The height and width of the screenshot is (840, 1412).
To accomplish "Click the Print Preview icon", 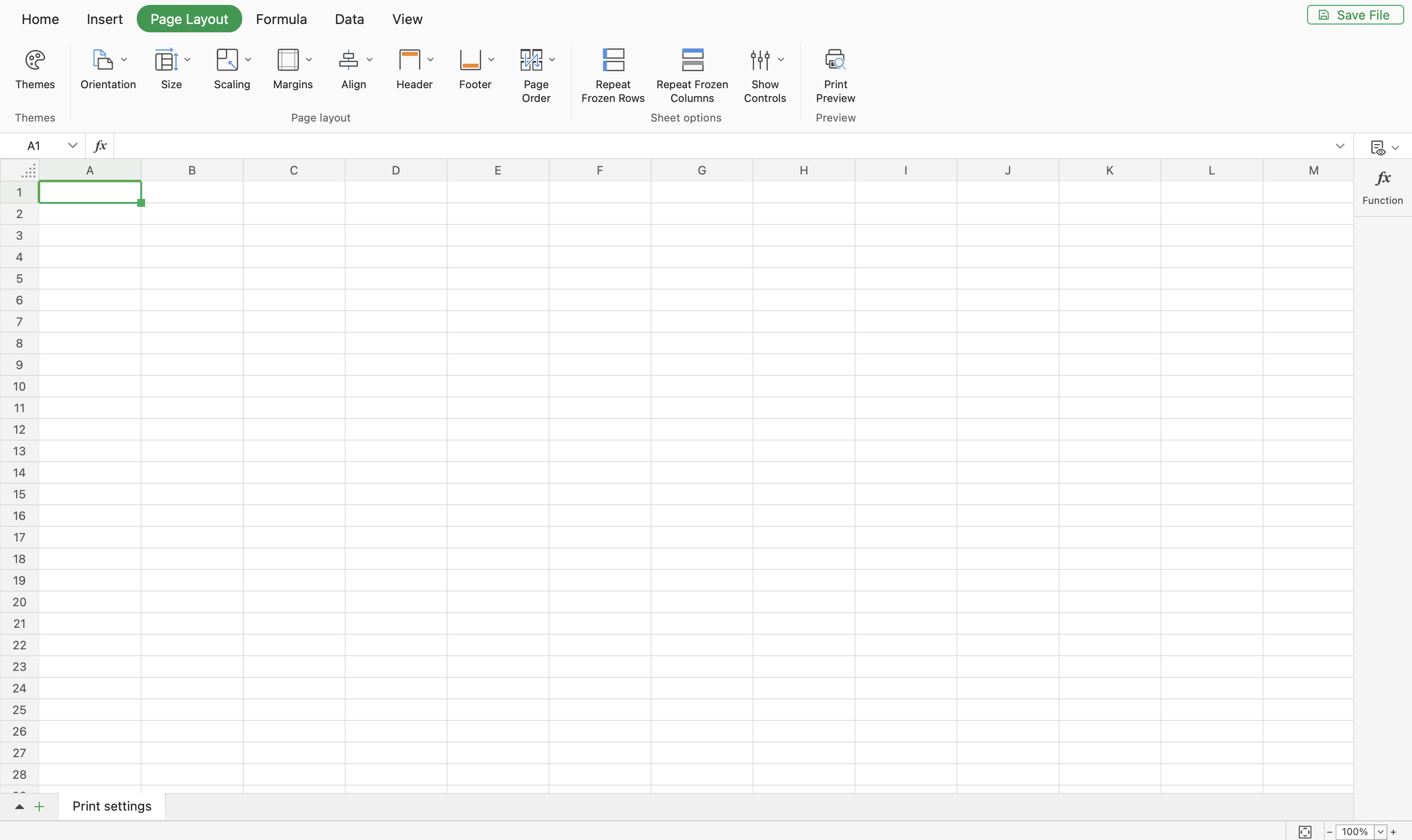I will click(835, 60).
